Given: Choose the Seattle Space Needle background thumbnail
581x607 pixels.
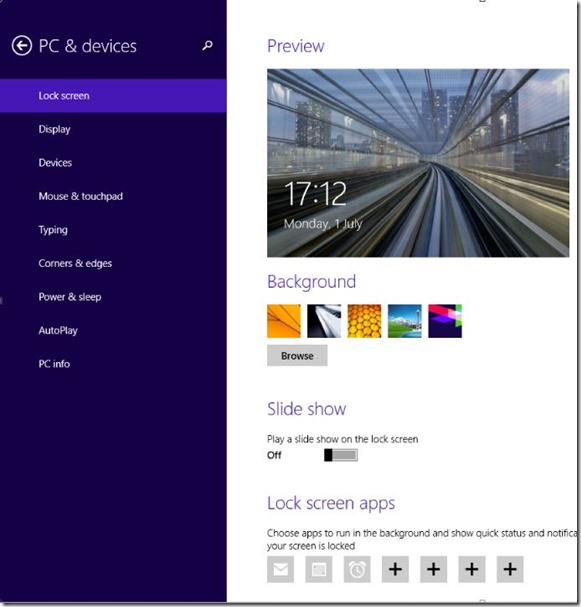Looking at the screenshot, I should (404, 321).
